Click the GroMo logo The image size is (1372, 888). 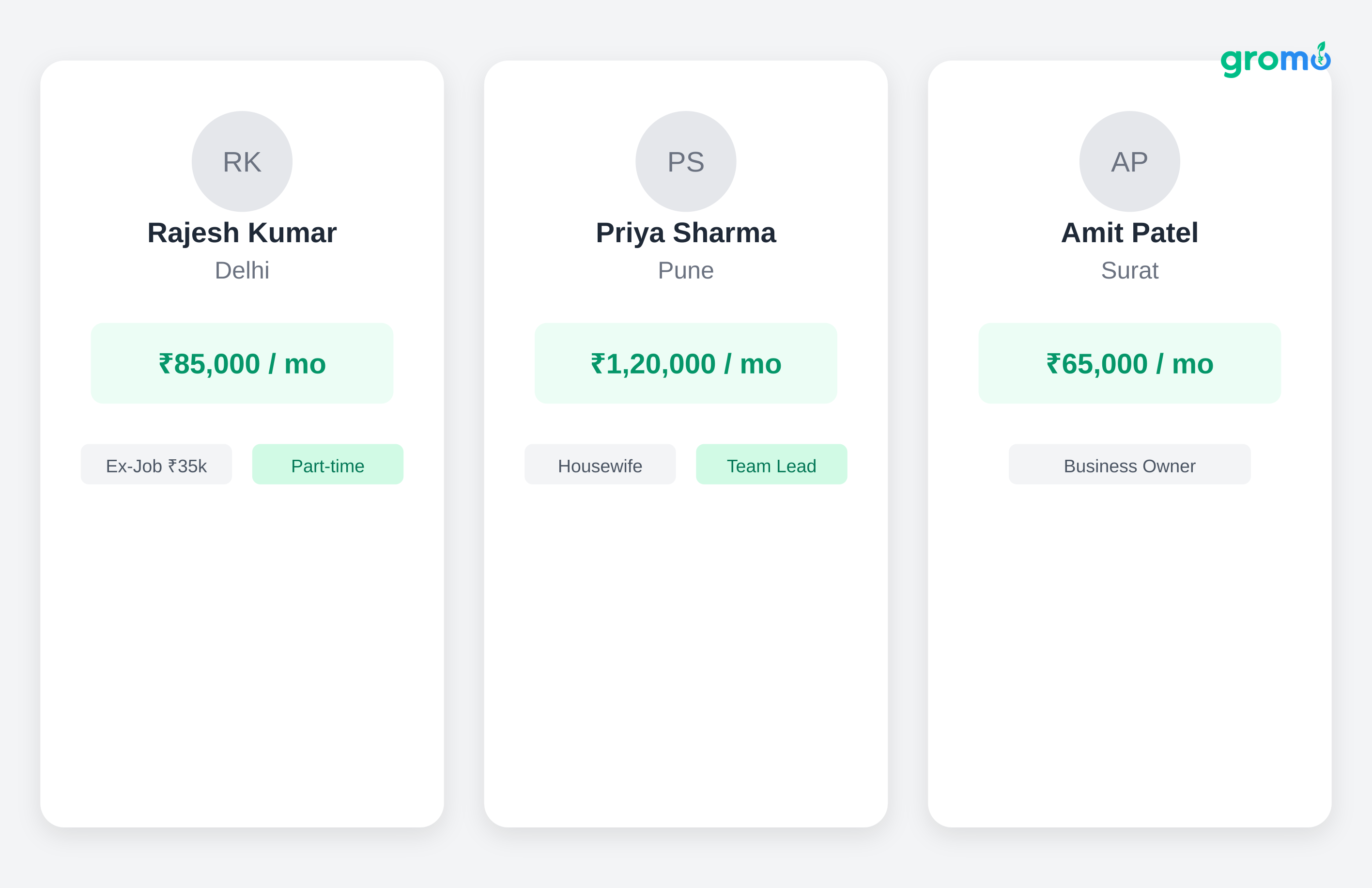1275,60
